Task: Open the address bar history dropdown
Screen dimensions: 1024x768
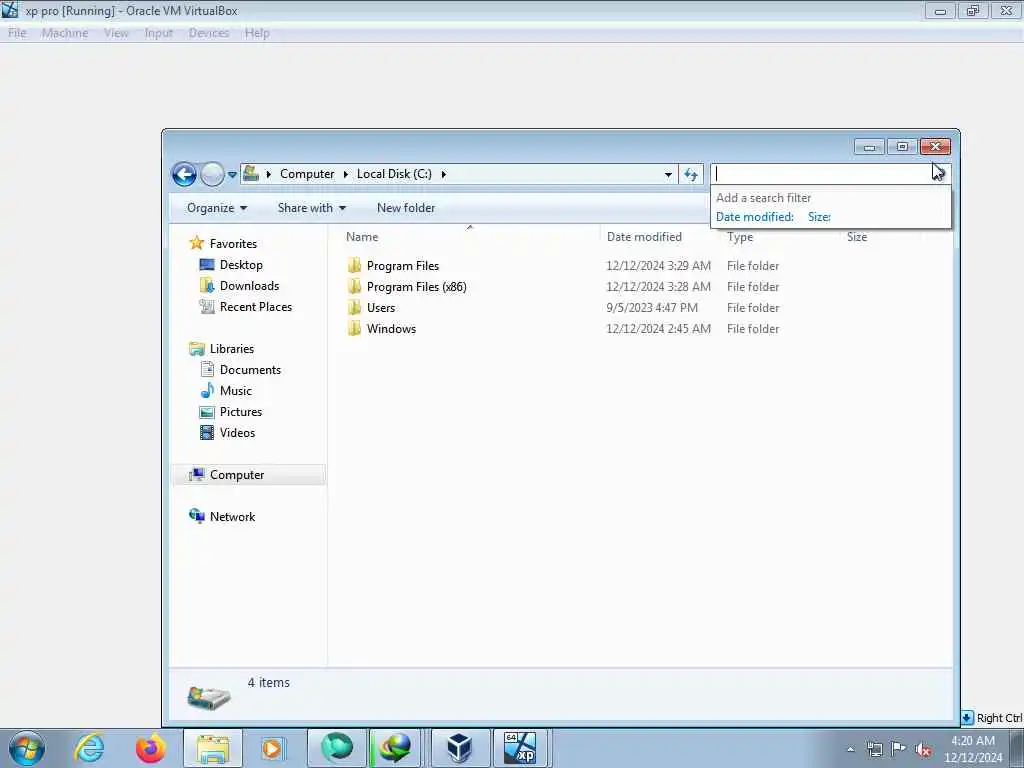Action: [x=667, y=174]
